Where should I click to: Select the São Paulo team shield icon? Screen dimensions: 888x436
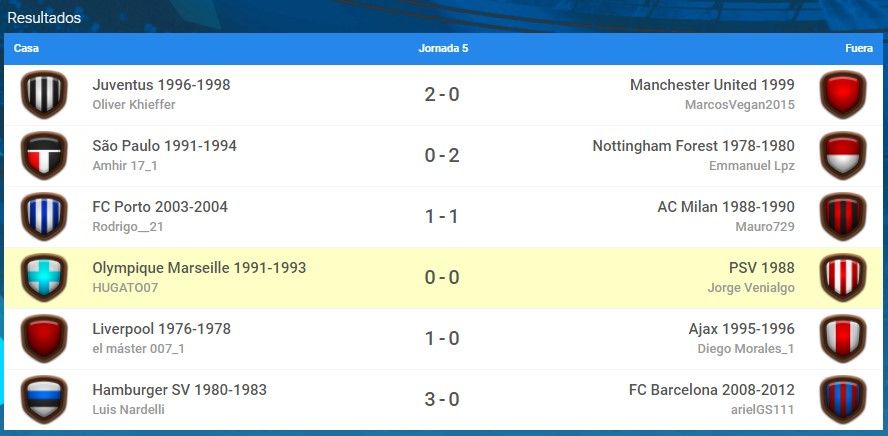pyautogui.click(x=44, y=156)
